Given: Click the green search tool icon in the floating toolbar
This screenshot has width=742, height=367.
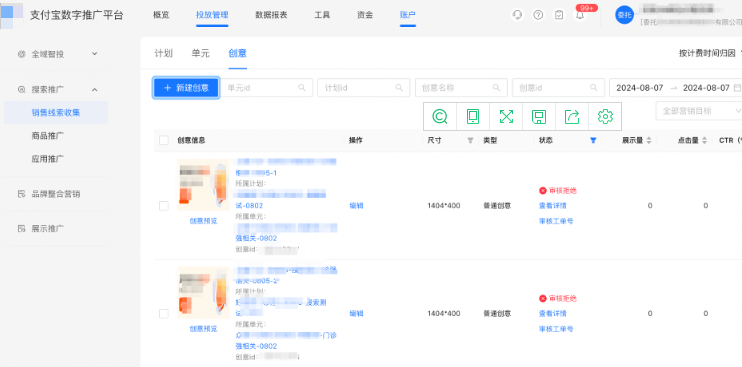Looking at the screenshot, I should [x=440, y=116].
